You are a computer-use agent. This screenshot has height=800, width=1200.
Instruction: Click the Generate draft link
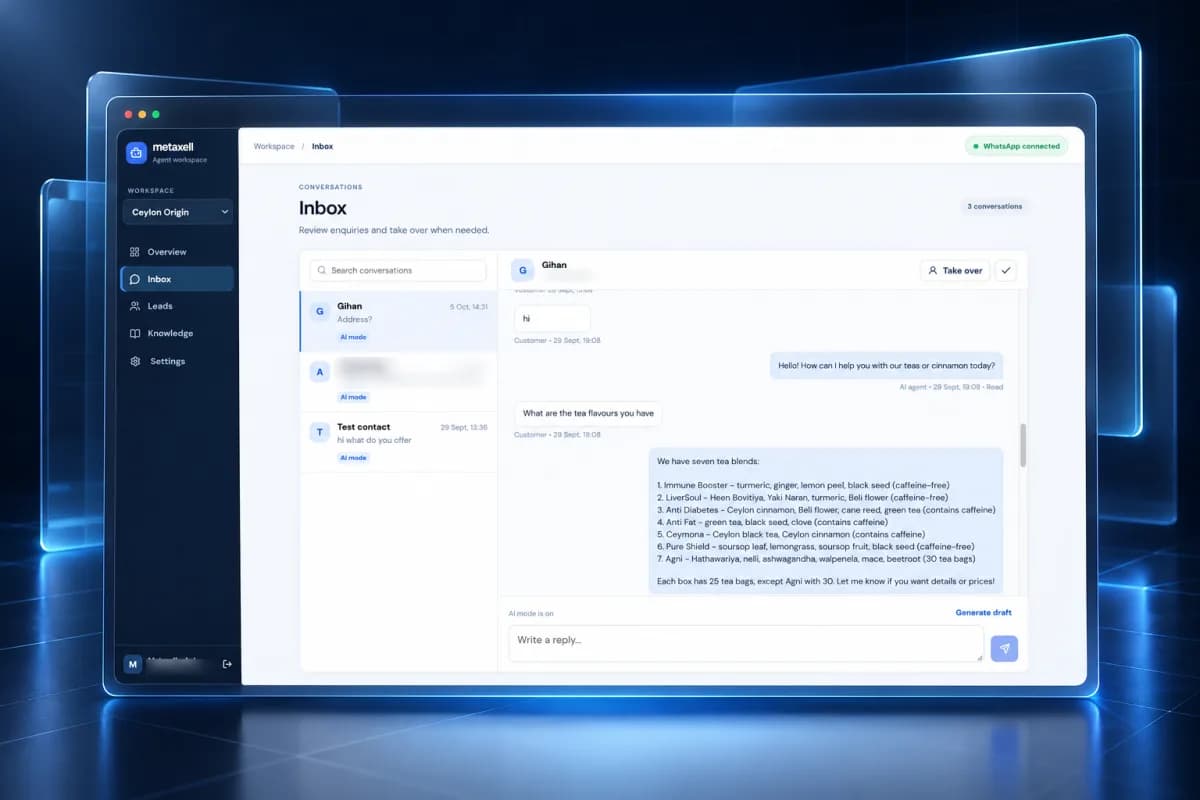983,612
